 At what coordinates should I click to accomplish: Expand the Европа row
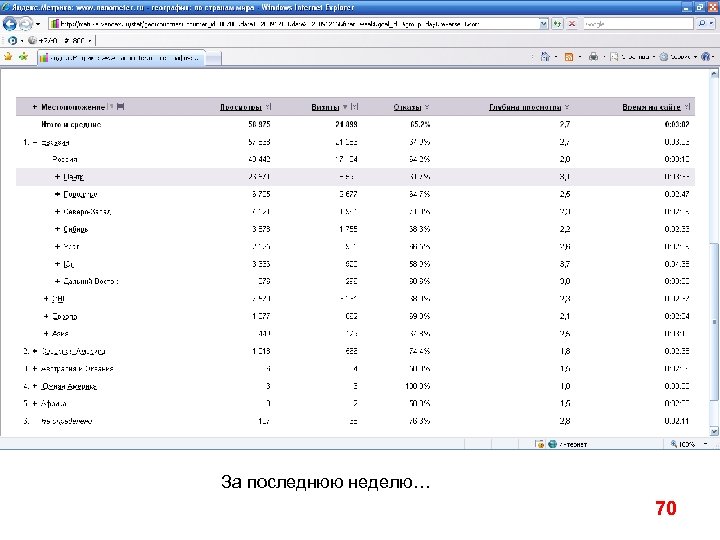(x=46, y=316)
